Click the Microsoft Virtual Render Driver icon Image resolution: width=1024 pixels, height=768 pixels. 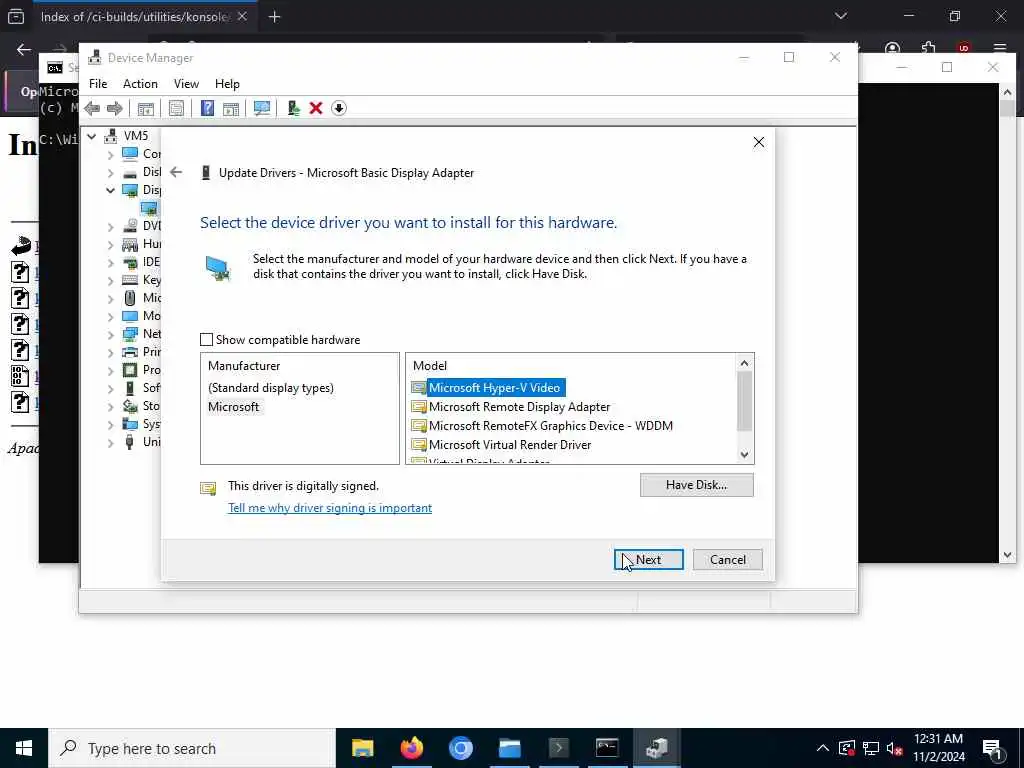tap(419, 445)
